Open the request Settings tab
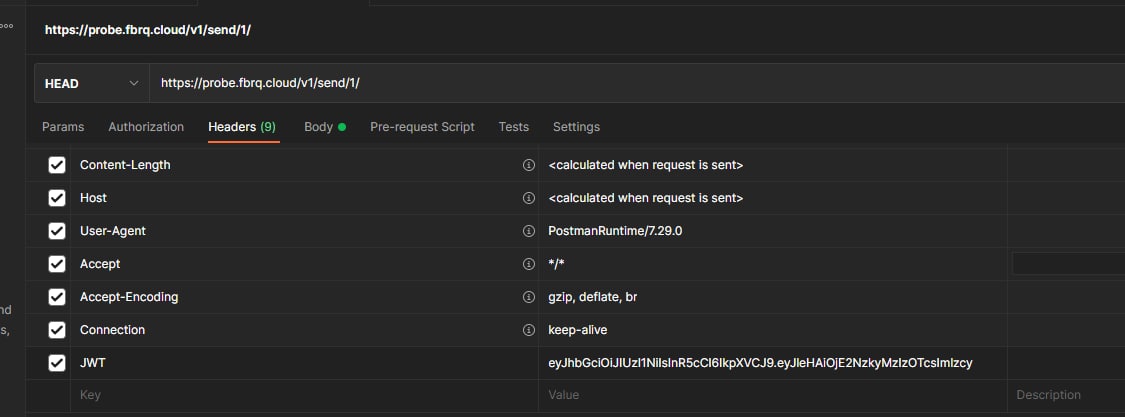 (x=576, y=127)
